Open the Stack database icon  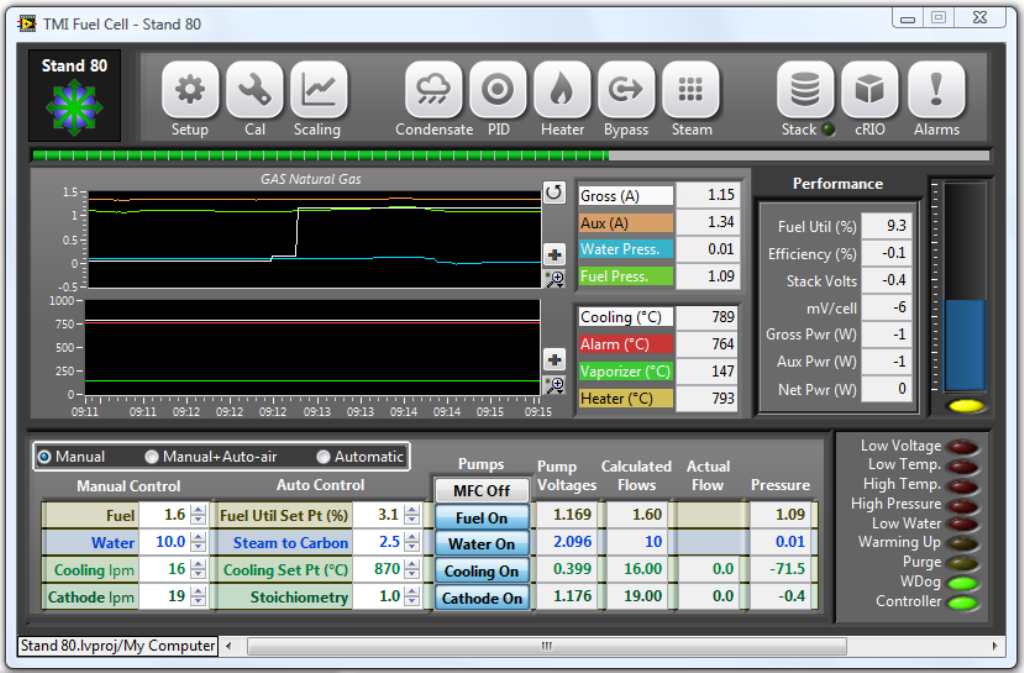pos(805,91)
